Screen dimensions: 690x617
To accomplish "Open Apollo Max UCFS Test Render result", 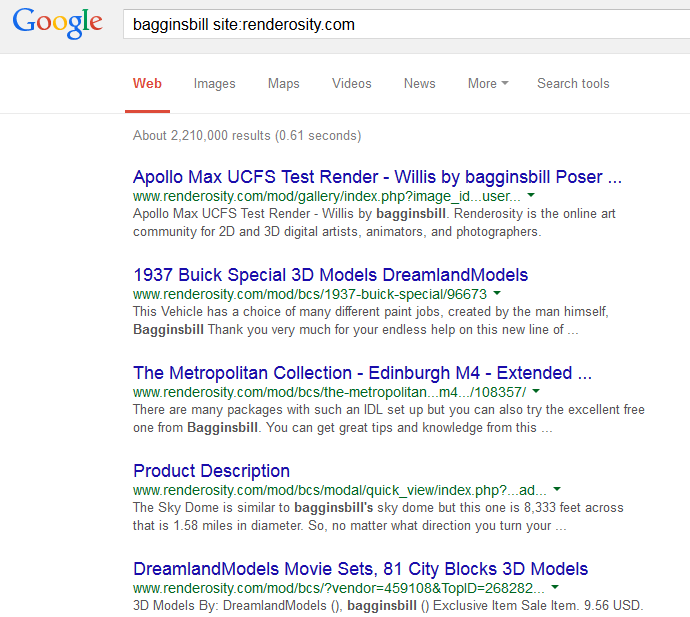I will coord(377,177).
